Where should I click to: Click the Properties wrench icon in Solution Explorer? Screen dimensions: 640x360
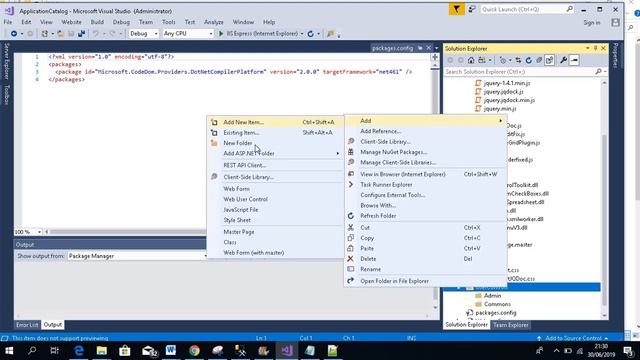click(563, 60)
